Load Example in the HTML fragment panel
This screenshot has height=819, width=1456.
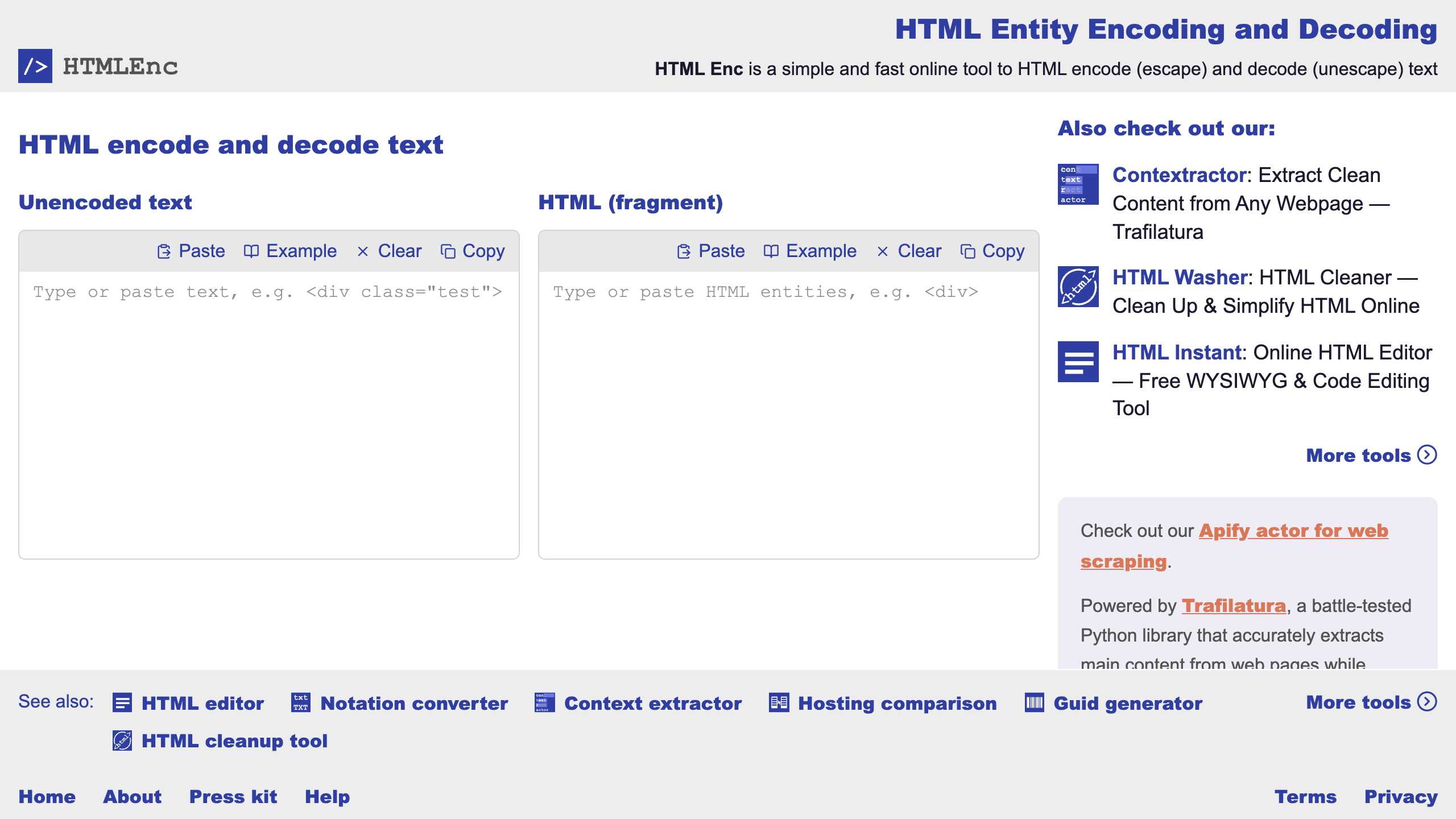(810, 251)
